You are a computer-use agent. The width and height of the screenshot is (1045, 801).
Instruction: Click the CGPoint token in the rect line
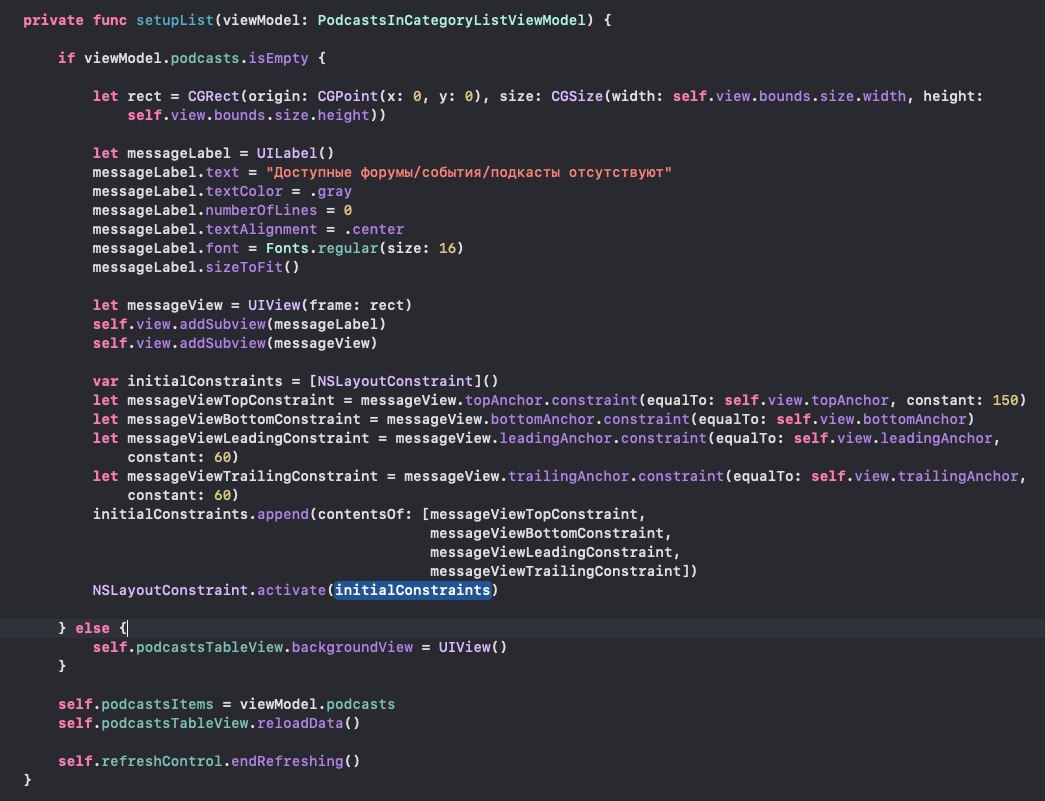(x=347, y=96)
